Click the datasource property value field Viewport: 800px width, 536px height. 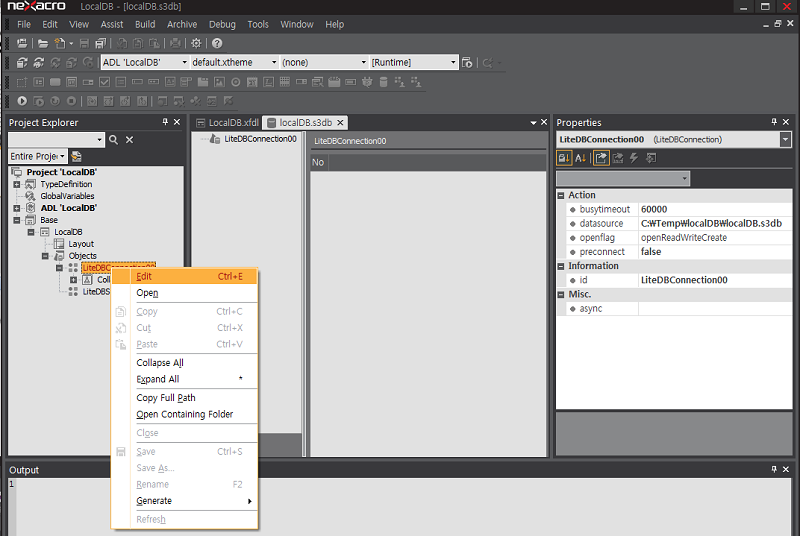[715, 223]
